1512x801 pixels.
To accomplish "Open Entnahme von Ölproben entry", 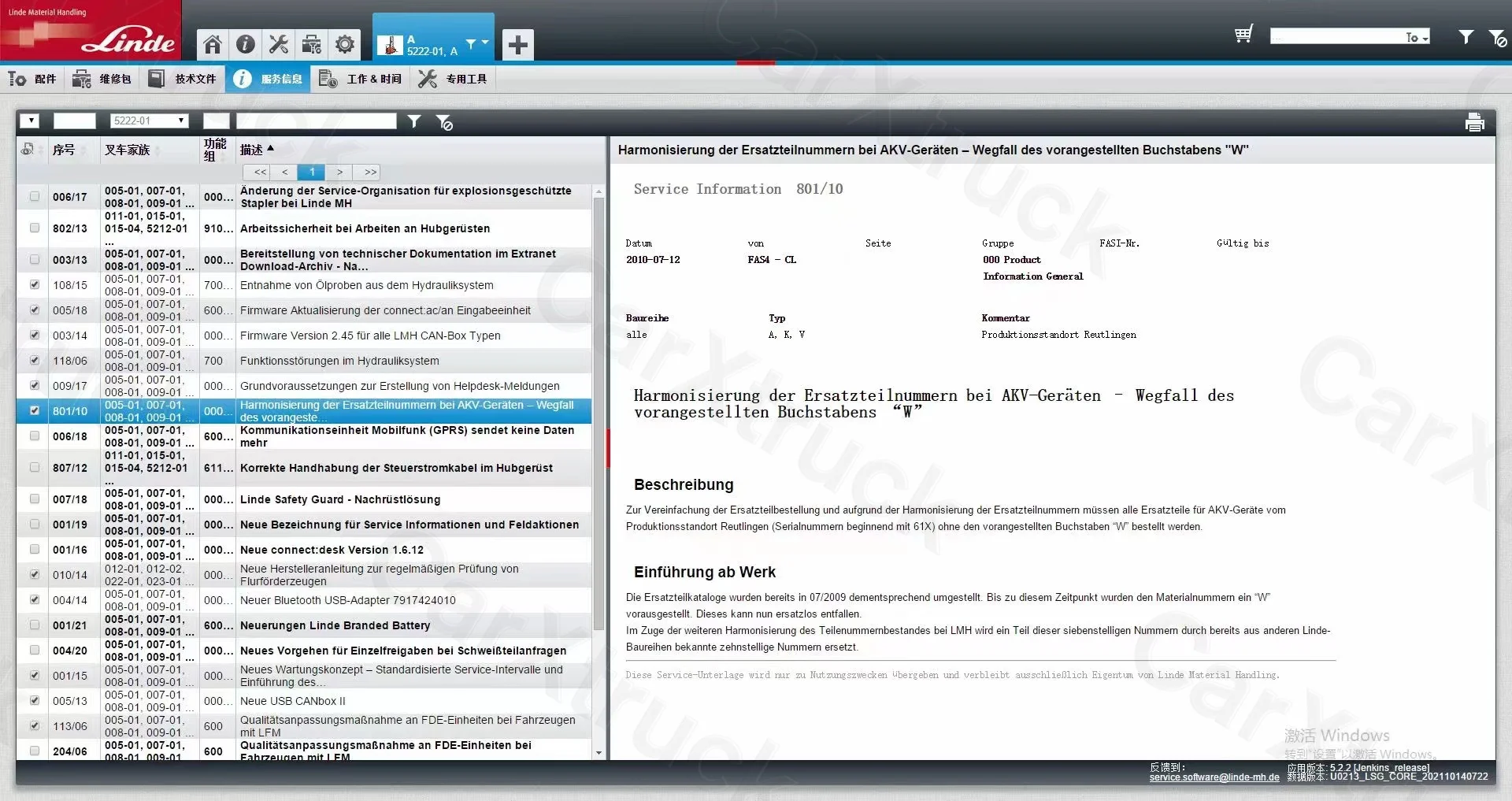I will click(366, 285).
